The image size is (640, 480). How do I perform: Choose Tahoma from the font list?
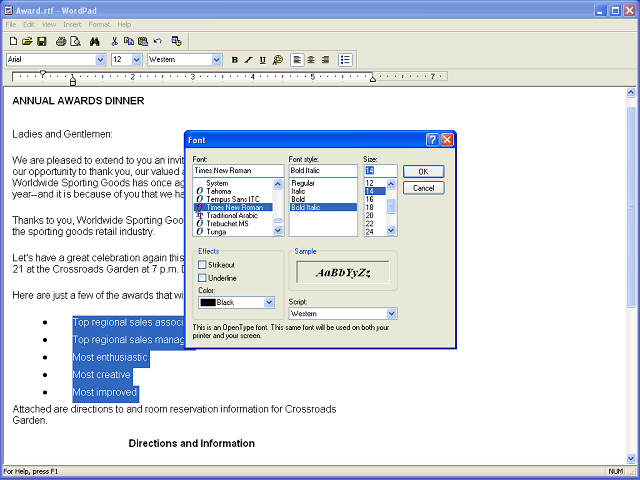click(220, 191)
